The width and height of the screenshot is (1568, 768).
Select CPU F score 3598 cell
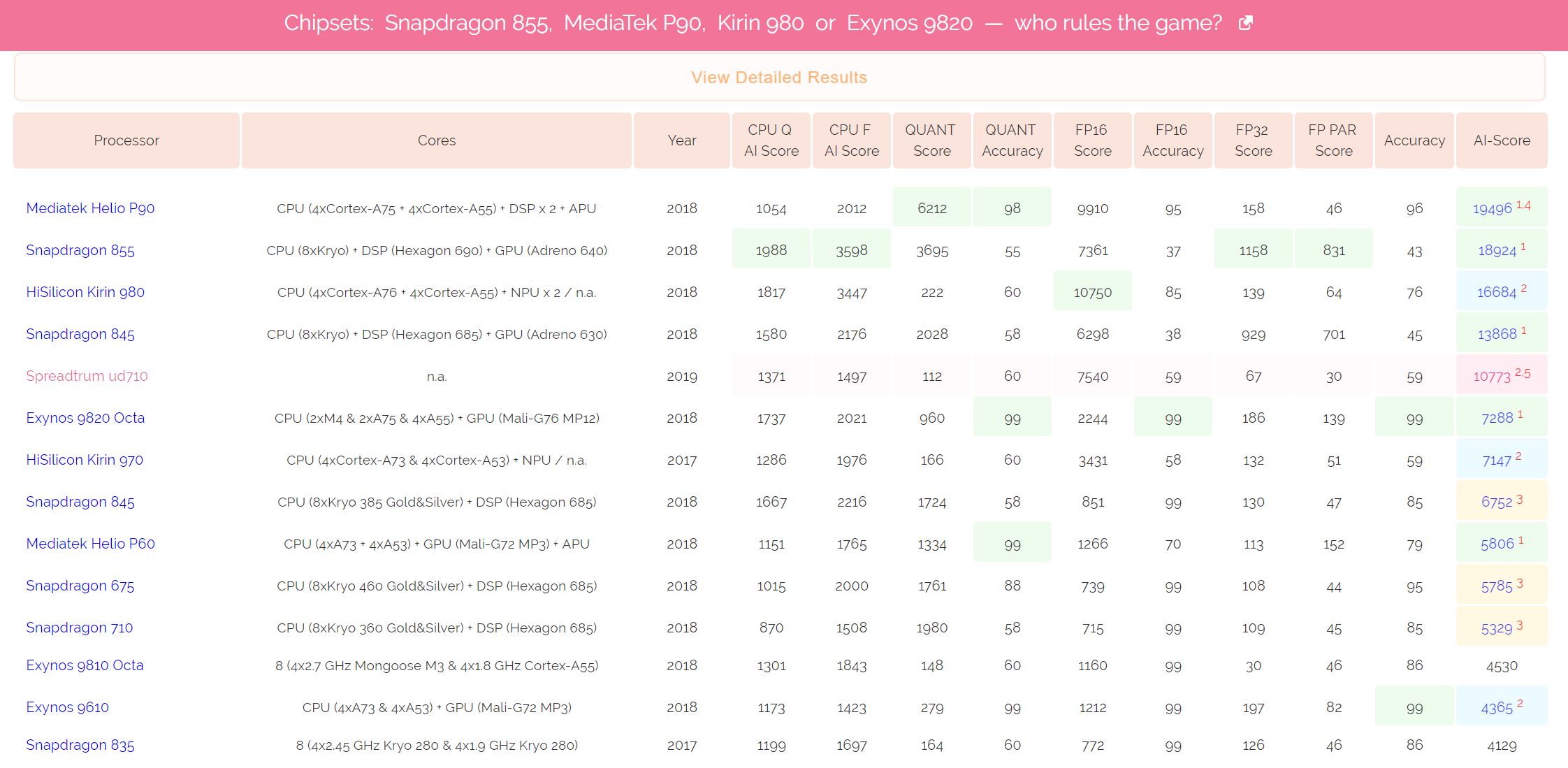pos(852,249)
